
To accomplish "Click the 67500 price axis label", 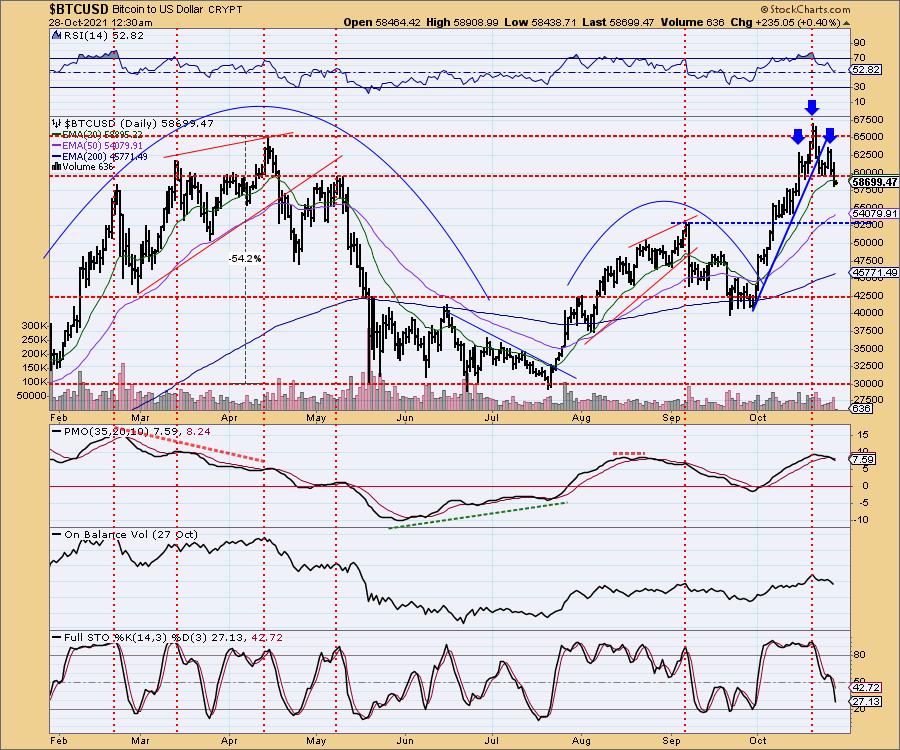I will click(868, 119).
